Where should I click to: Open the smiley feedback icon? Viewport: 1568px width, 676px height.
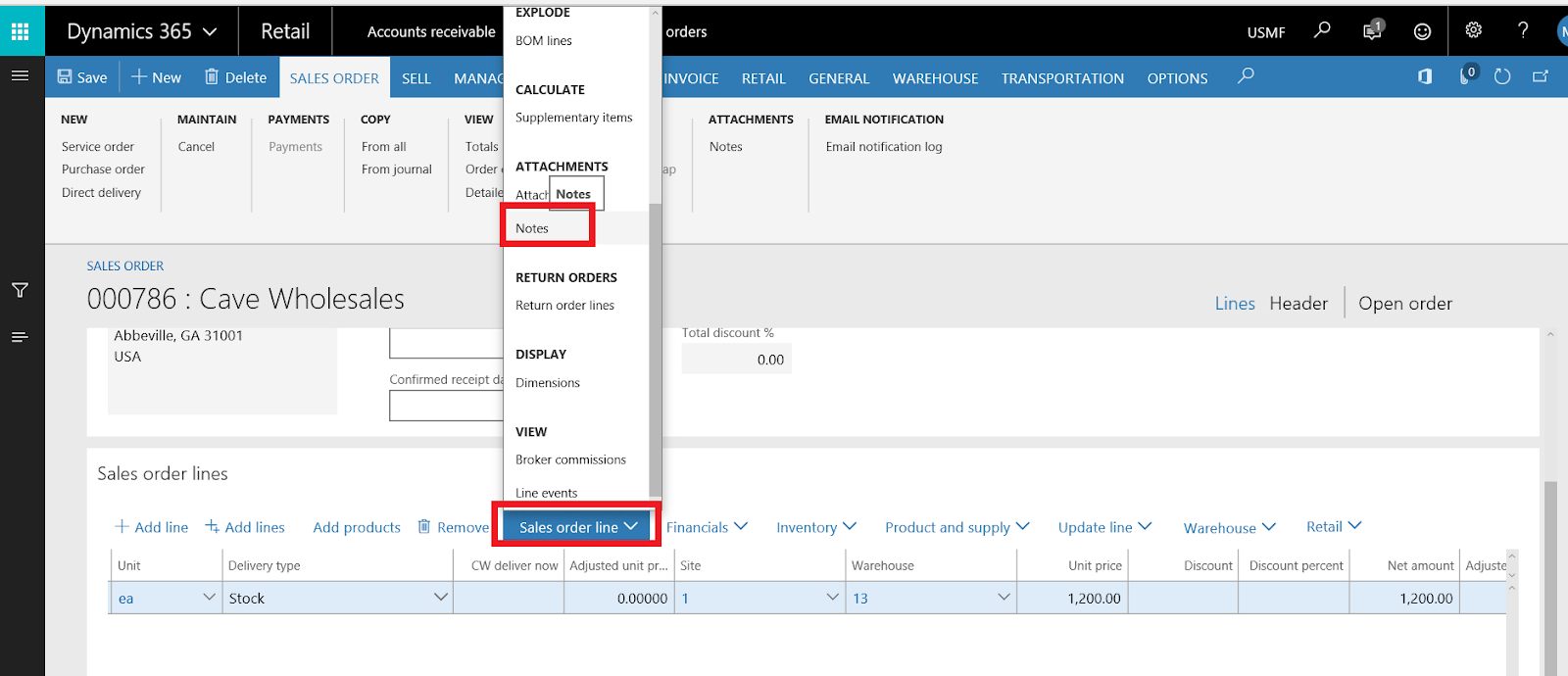click(1422, 31)
